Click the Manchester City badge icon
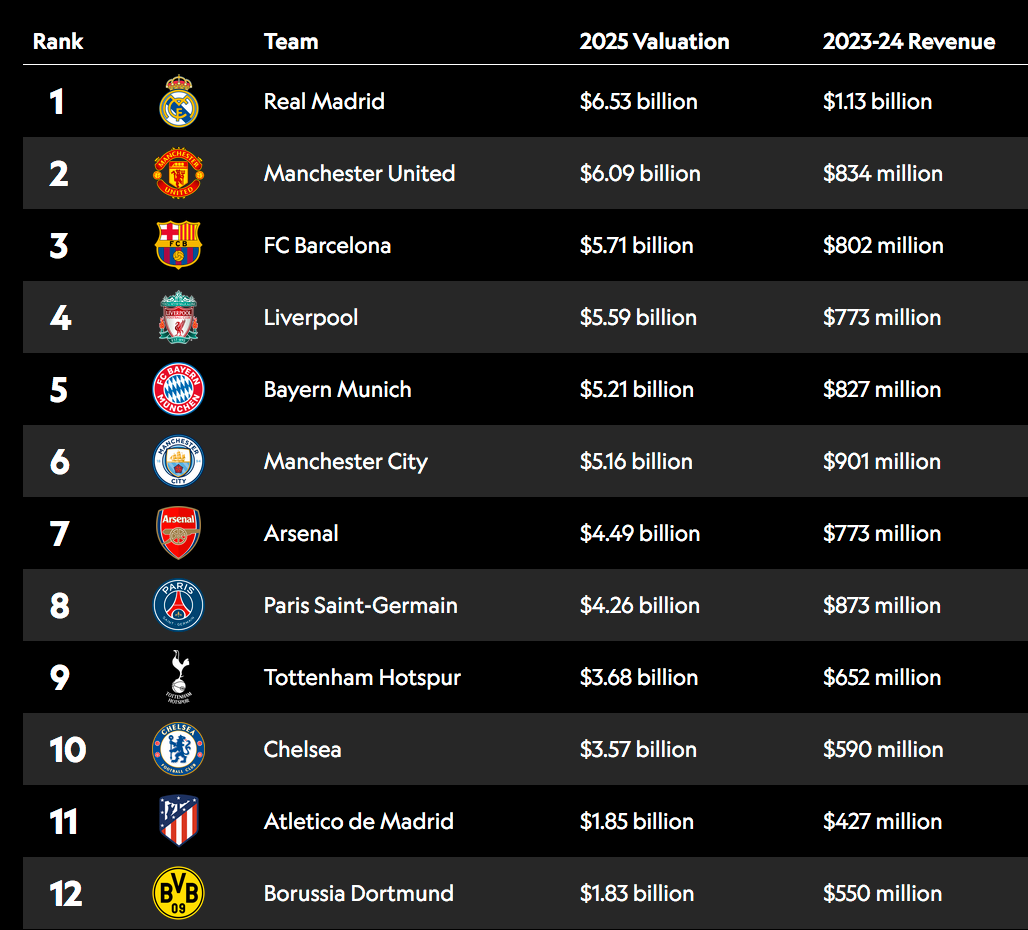1028x930 pixels. point(178,461)
